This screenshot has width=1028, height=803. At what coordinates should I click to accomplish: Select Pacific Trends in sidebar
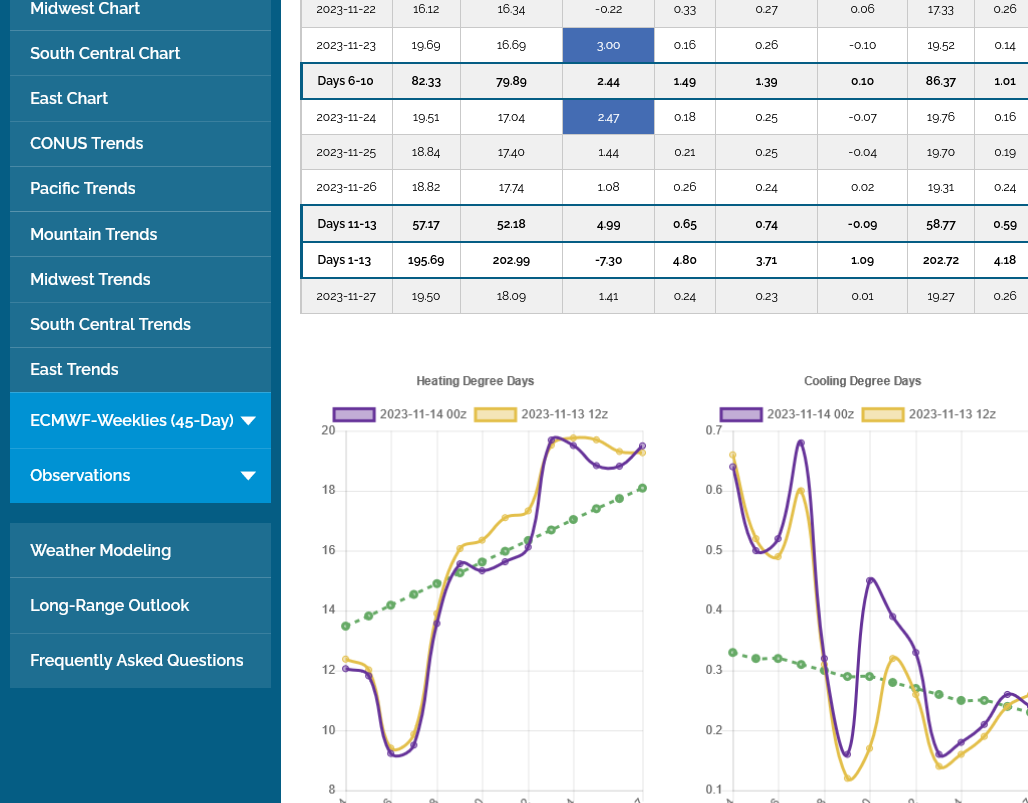(82, 188)
